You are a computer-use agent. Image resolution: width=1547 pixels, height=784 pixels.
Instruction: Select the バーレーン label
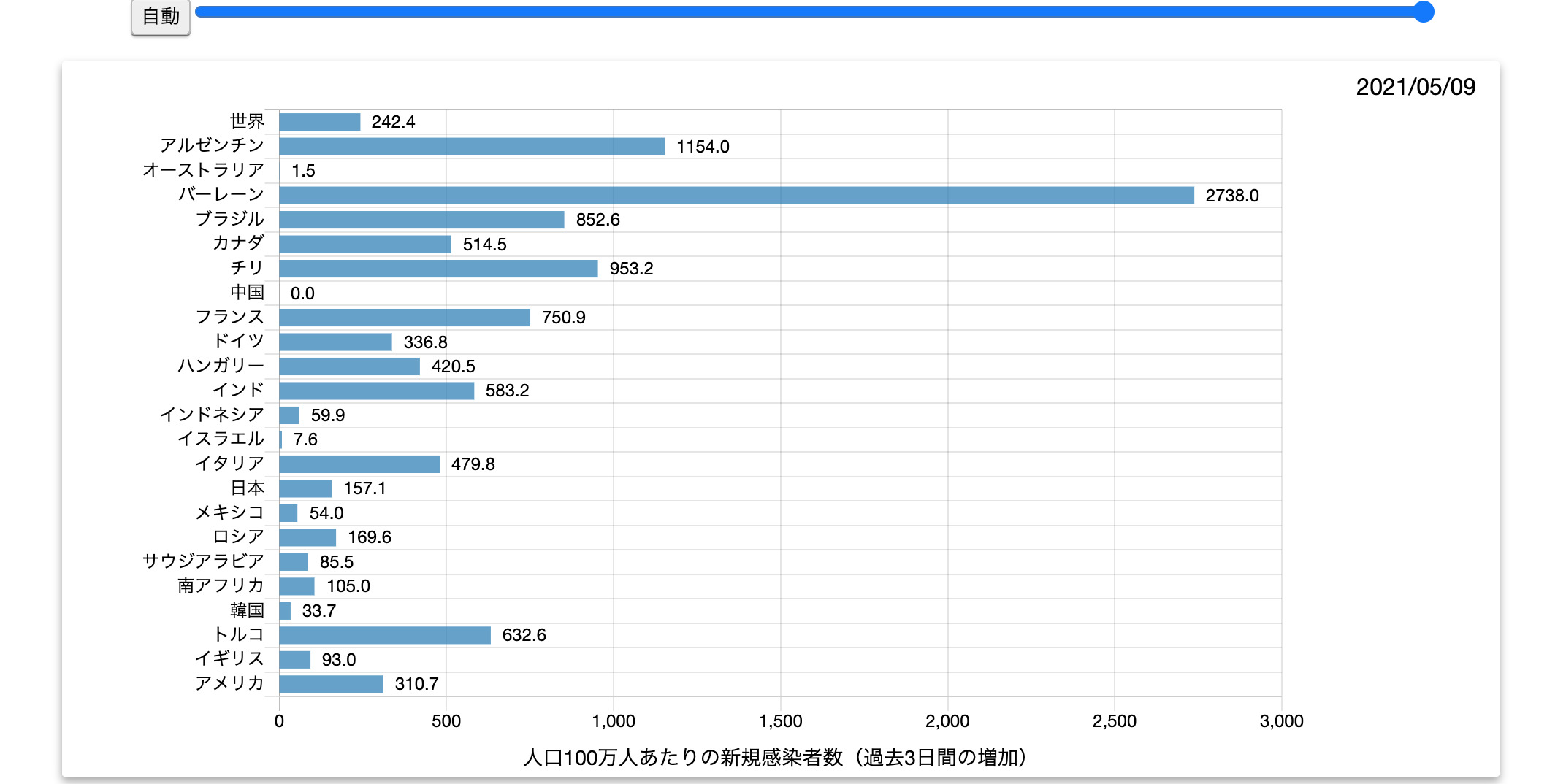[221, 195]
